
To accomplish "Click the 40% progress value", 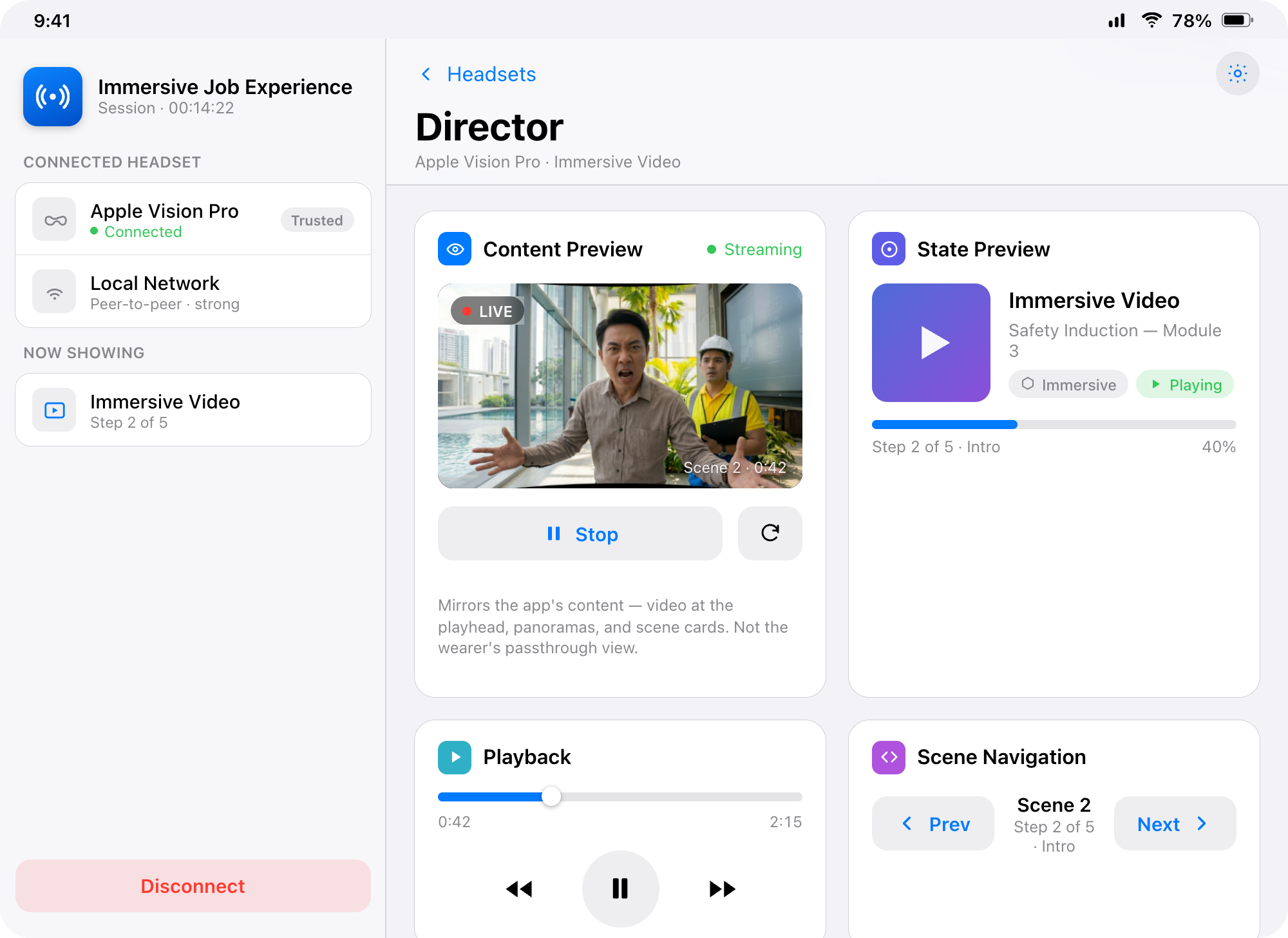I will pos(1219,447).
